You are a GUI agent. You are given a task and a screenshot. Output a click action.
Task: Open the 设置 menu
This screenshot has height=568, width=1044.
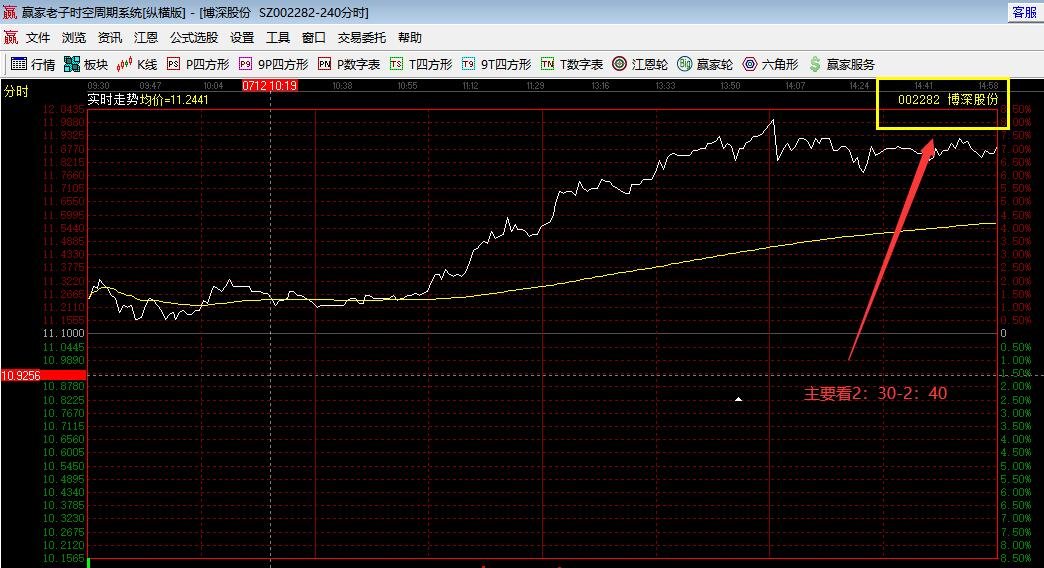point(242,38)
